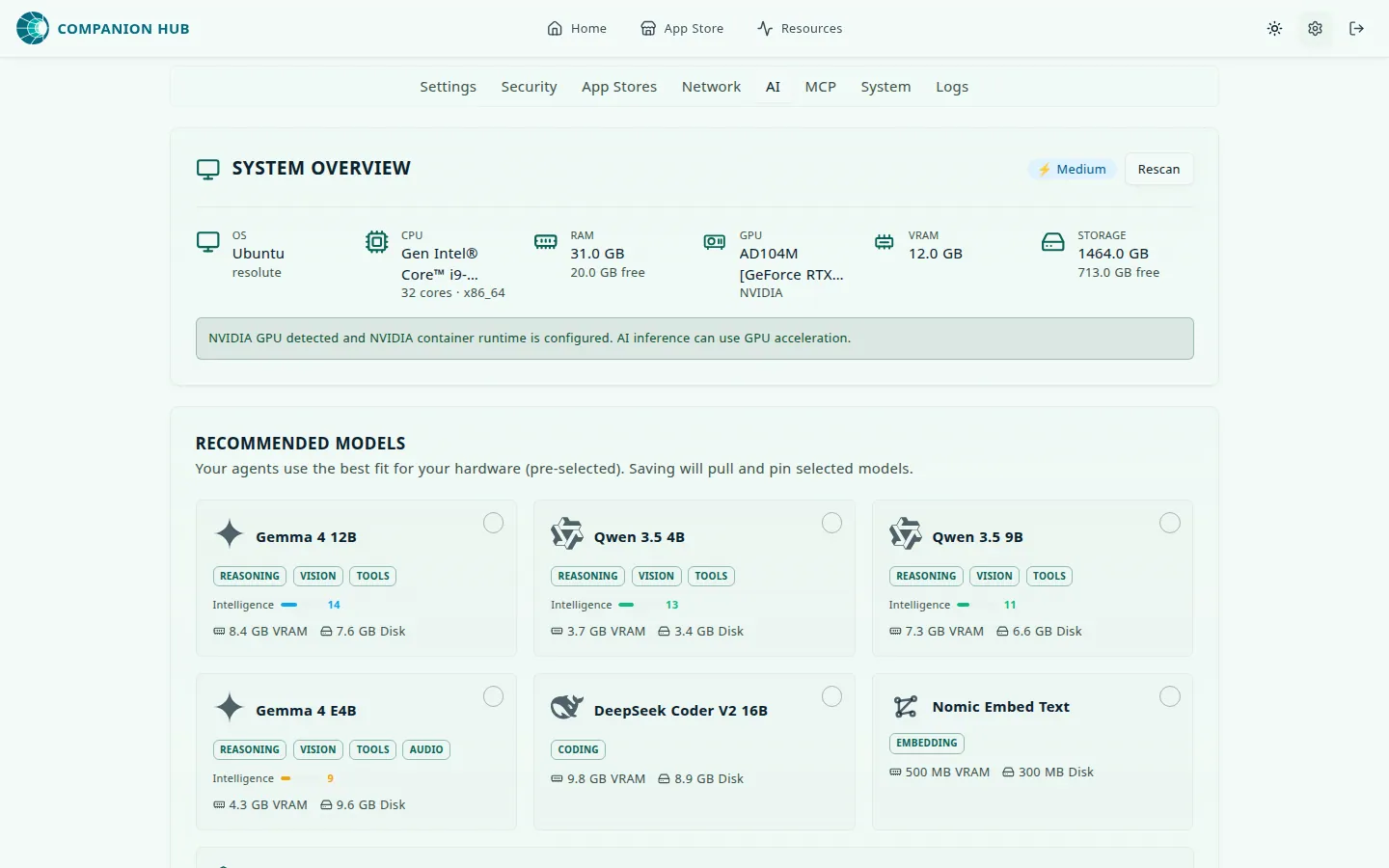Switch to the App Stores tab
Viewport: 1389px width, 868px height.
click(619, 87)
